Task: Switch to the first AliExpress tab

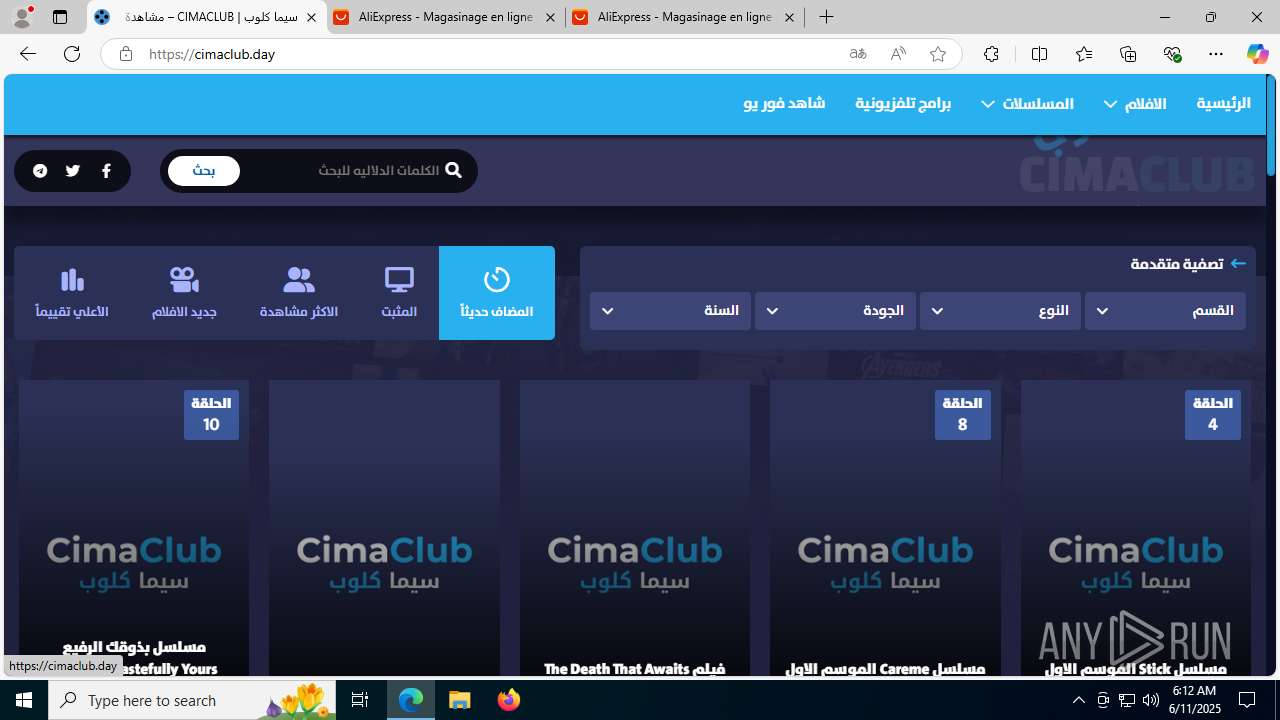Action: click(x=445, y=17)
